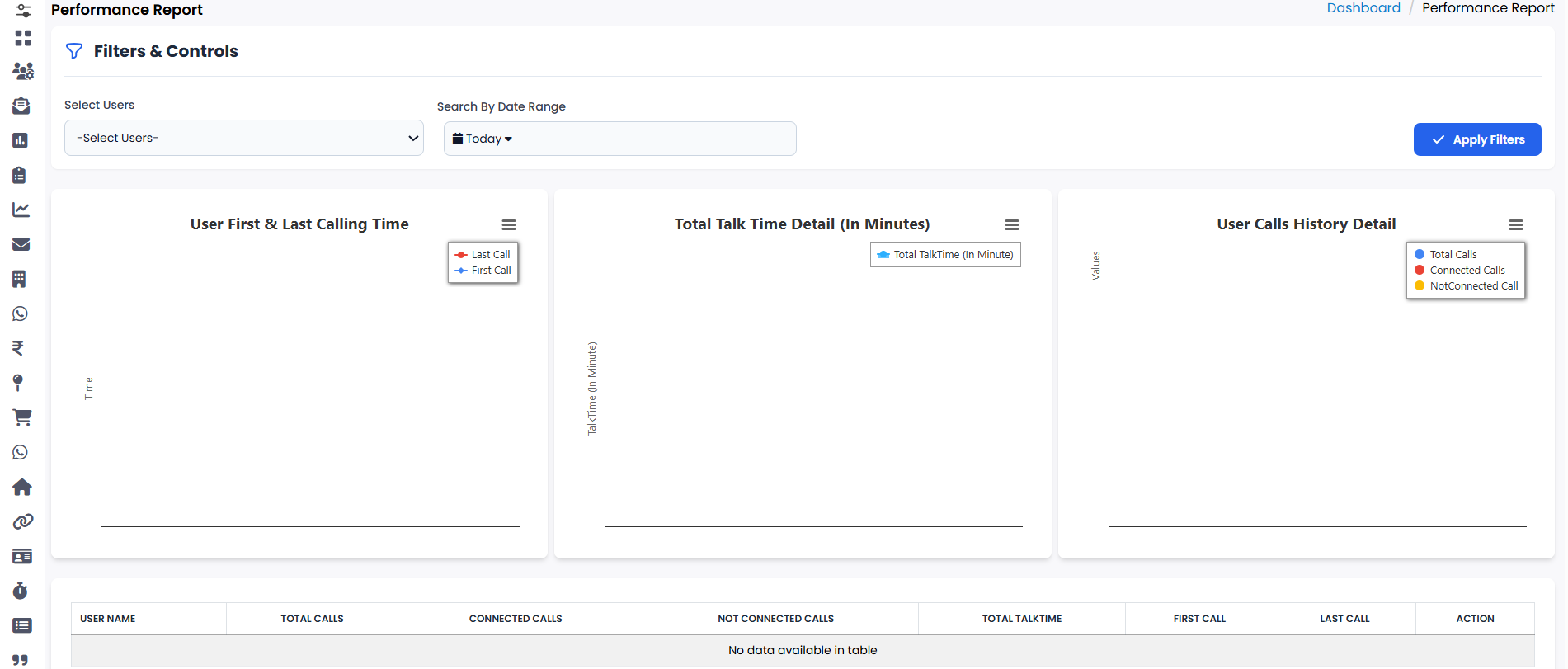
Task: Toggle the Total Calls legend series
Action: [x=1446, y=255]
